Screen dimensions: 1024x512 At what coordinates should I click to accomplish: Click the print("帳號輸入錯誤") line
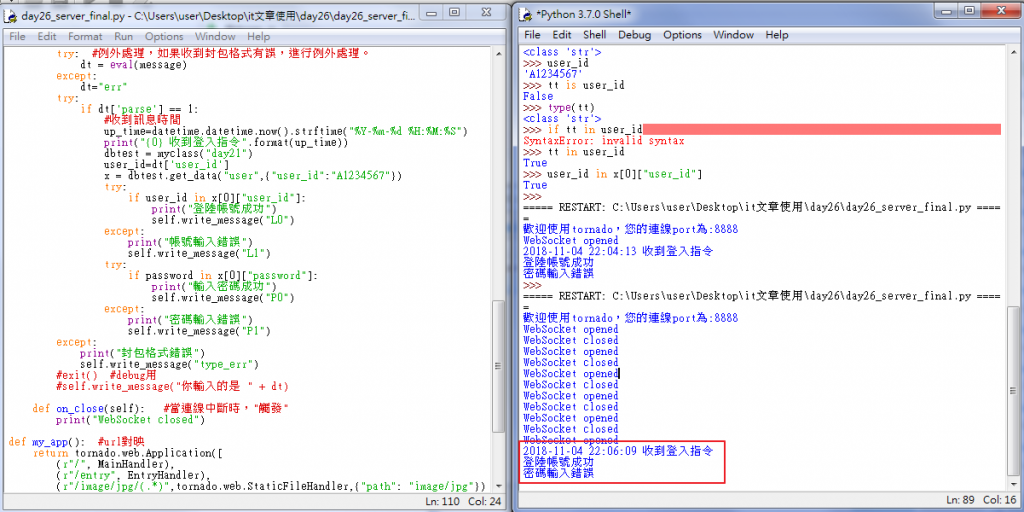tap(191, 242)
